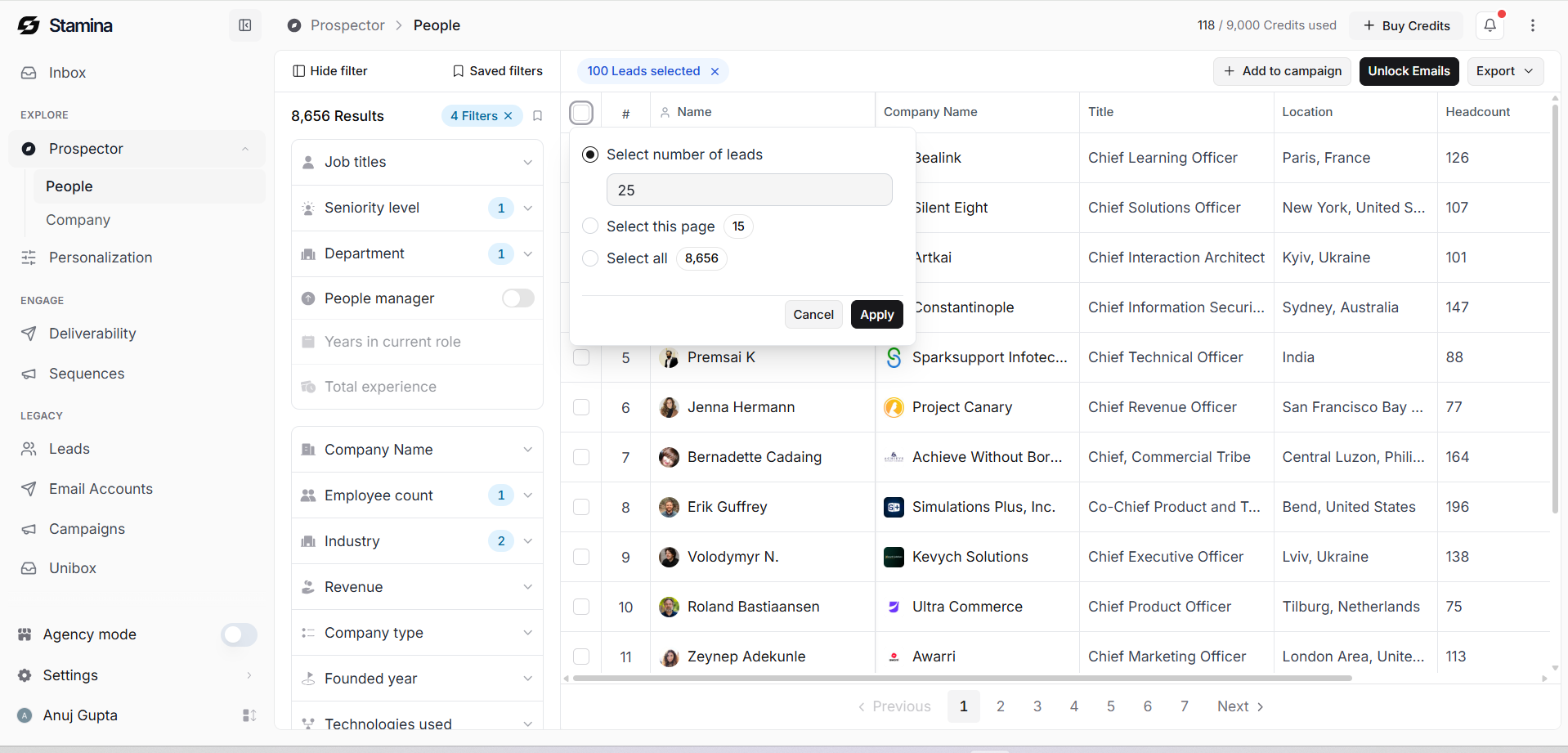Viewport: 1568px width, 753px height.
Task: Expand the Industry filter
Action: point(417,541)
